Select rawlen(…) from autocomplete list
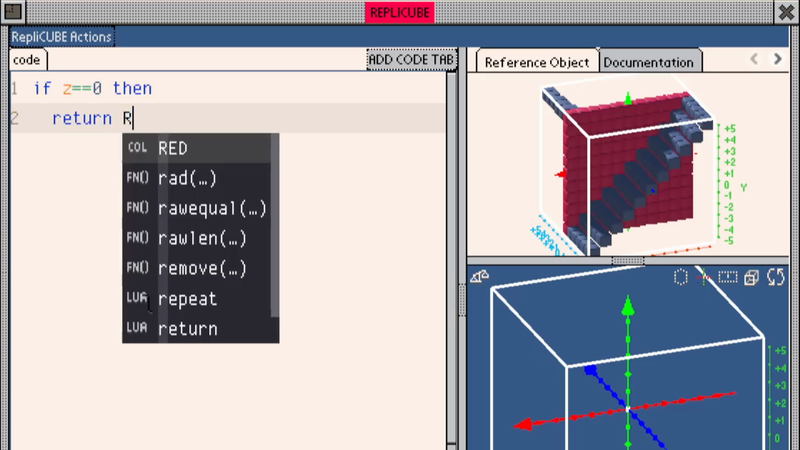The height and width of the screenshot is (450, 800). click(x=196, y=238)
